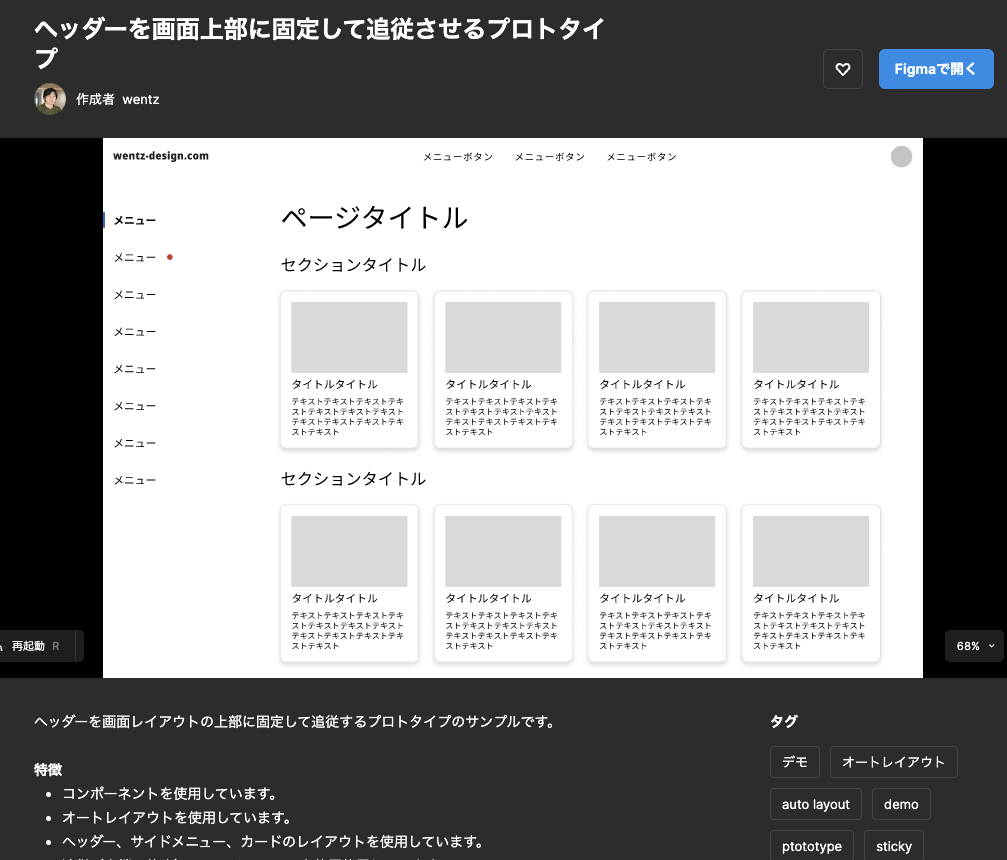This screenshot has width=1007, height=860.
Task: Click the rightmost メニューボタン in the header
Action: (x=641, y=156)
